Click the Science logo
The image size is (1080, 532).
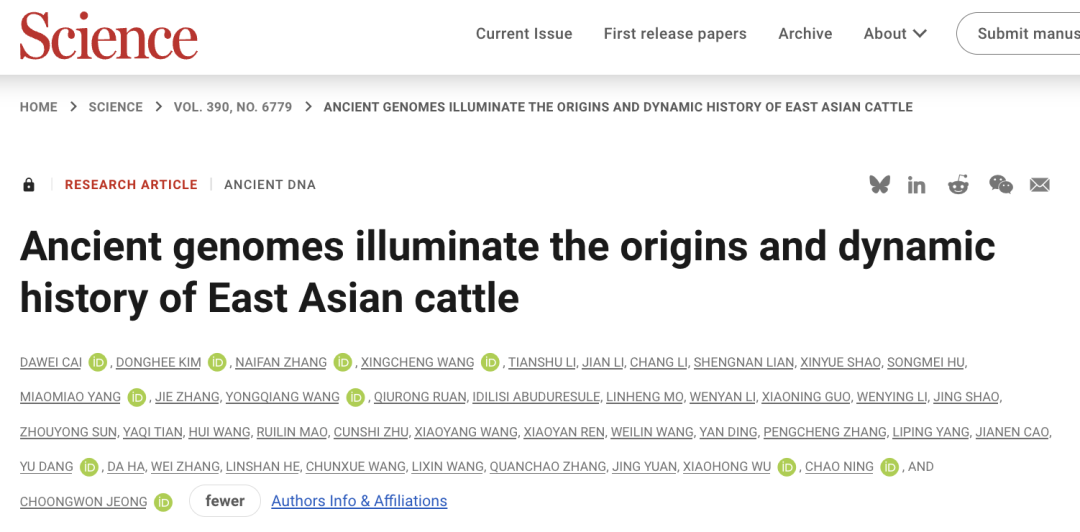click(x=109, y=36)
